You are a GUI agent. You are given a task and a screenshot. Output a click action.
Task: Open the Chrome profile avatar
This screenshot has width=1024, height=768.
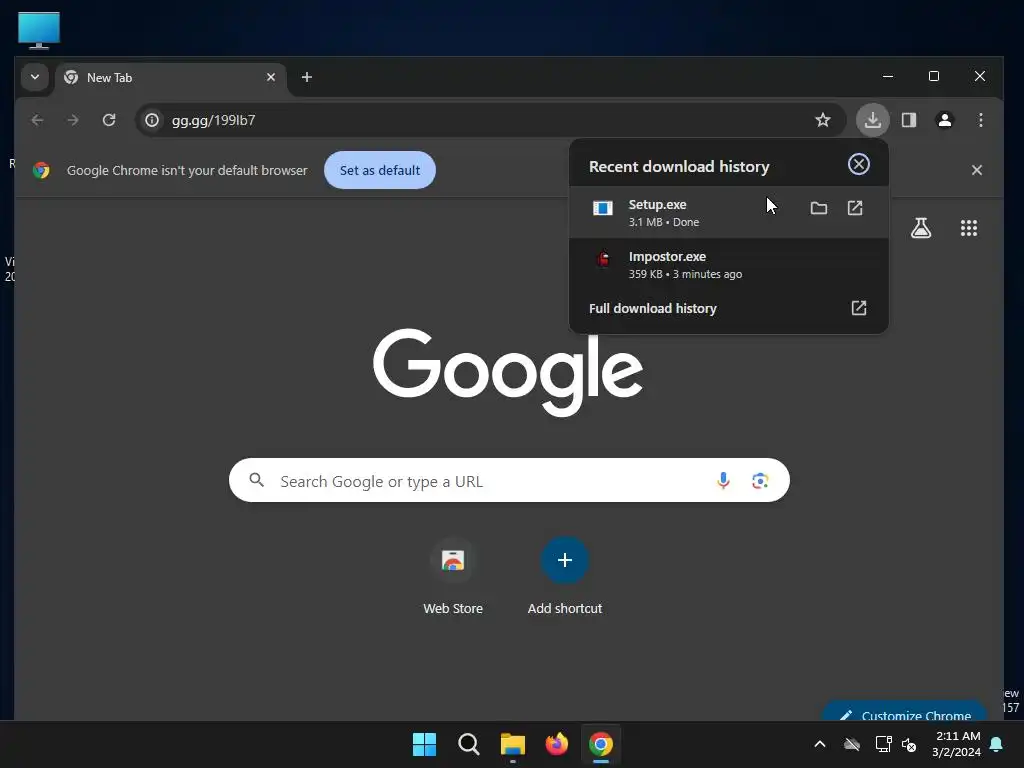(944, 120)
